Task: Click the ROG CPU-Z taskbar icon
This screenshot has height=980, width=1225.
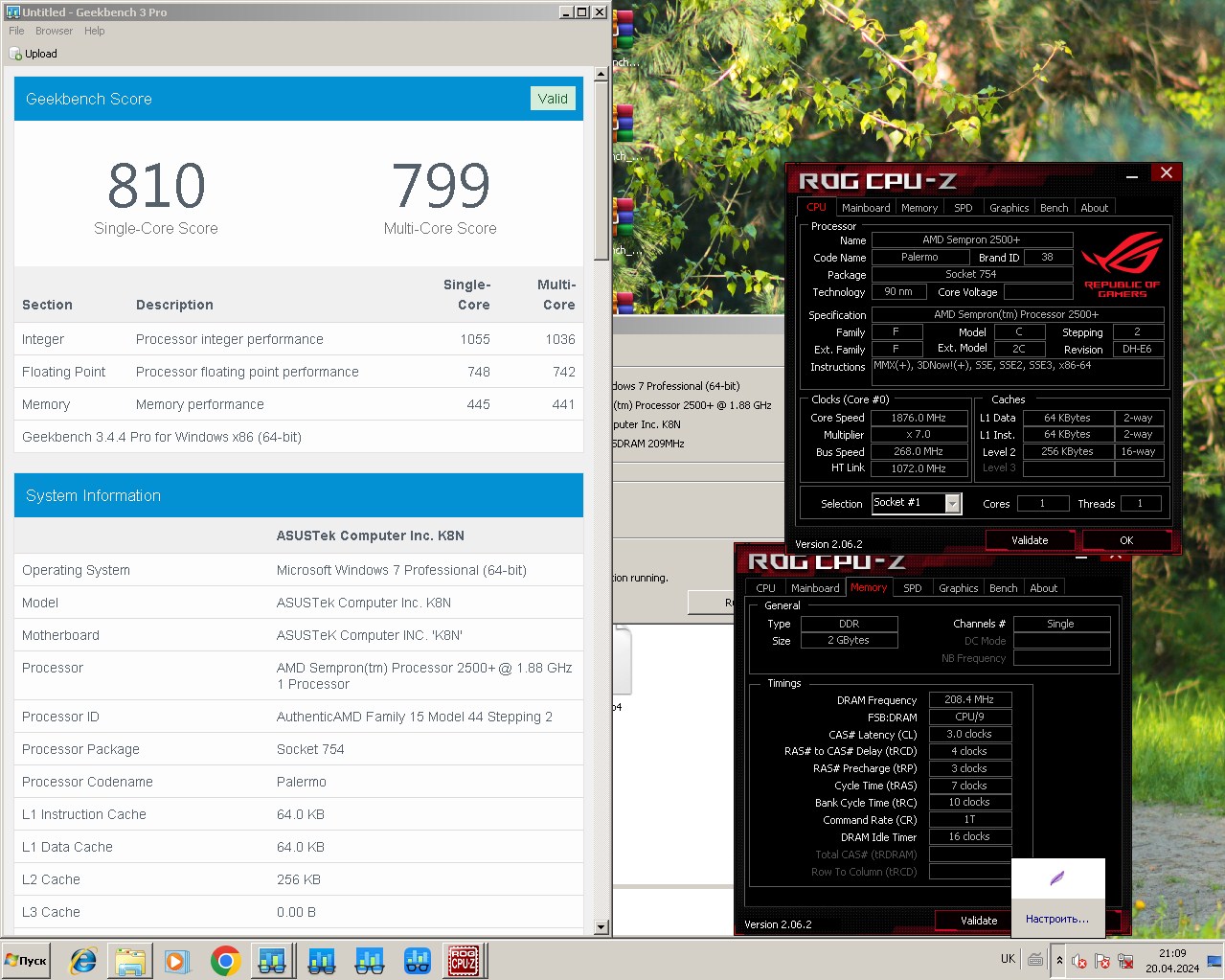Action: click(x=465, y=960)
